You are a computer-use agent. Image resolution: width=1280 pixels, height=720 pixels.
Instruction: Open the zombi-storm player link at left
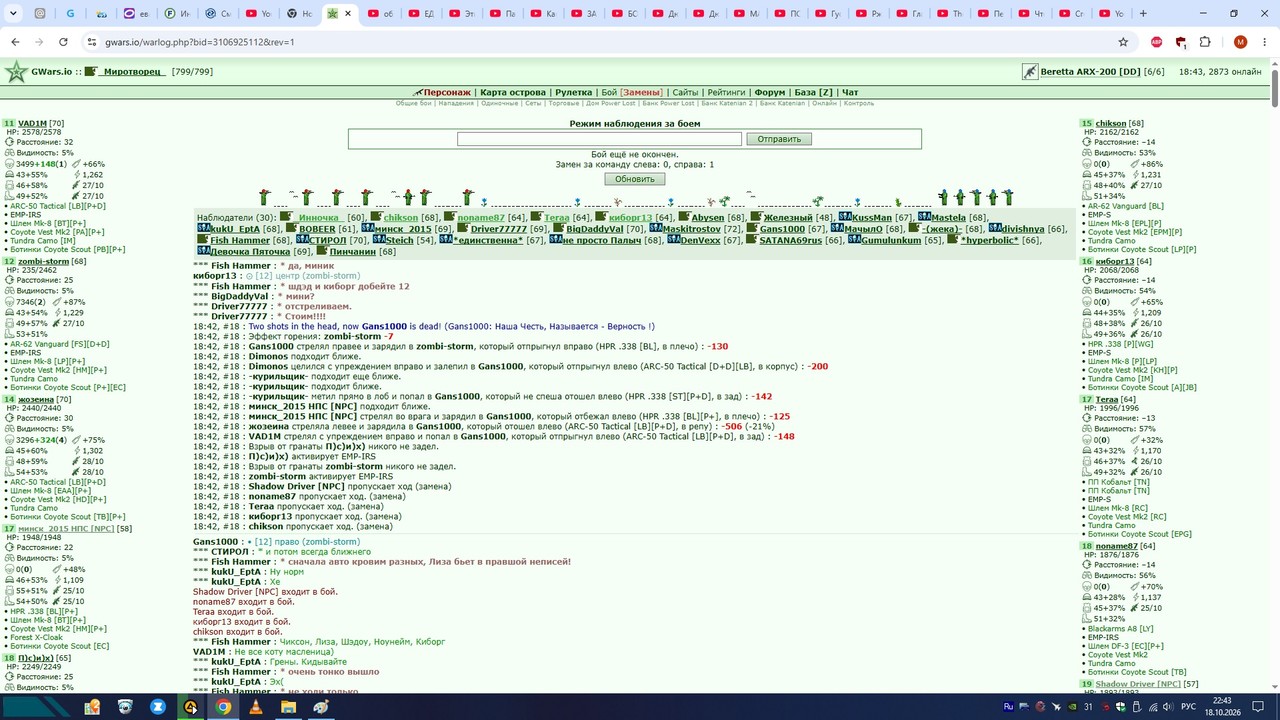tap(43, 261)
